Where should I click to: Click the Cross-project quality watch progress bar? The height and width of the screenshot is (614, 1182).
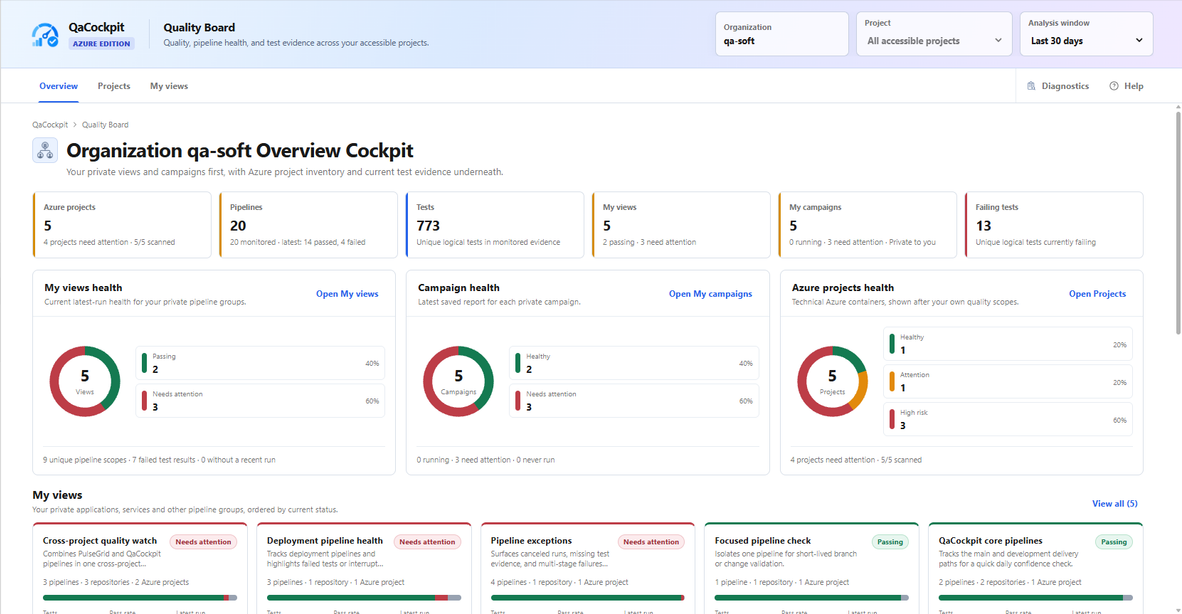tap(140, 597)
